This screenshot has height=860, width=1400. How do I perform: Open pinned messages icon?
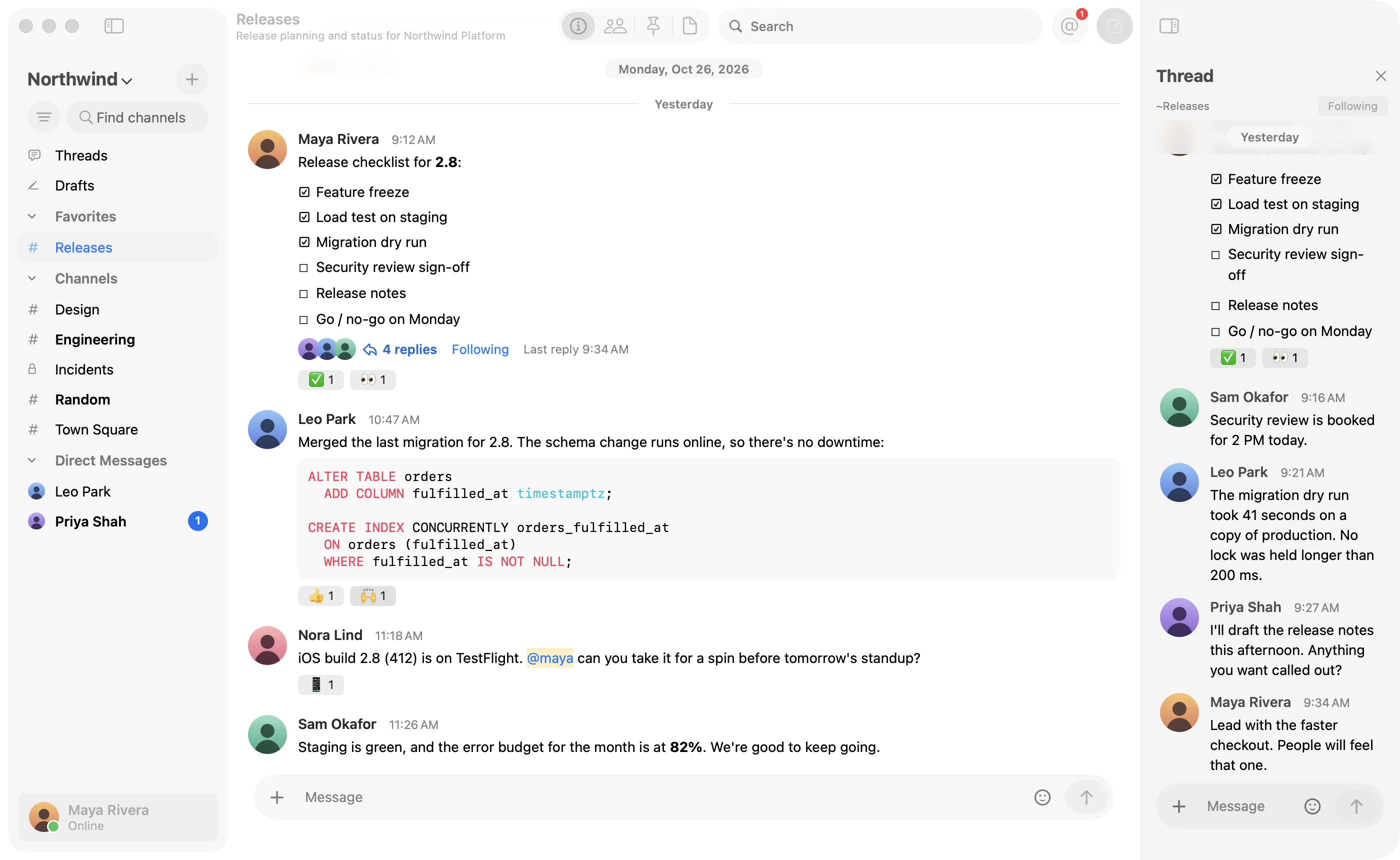pos(653,26)
